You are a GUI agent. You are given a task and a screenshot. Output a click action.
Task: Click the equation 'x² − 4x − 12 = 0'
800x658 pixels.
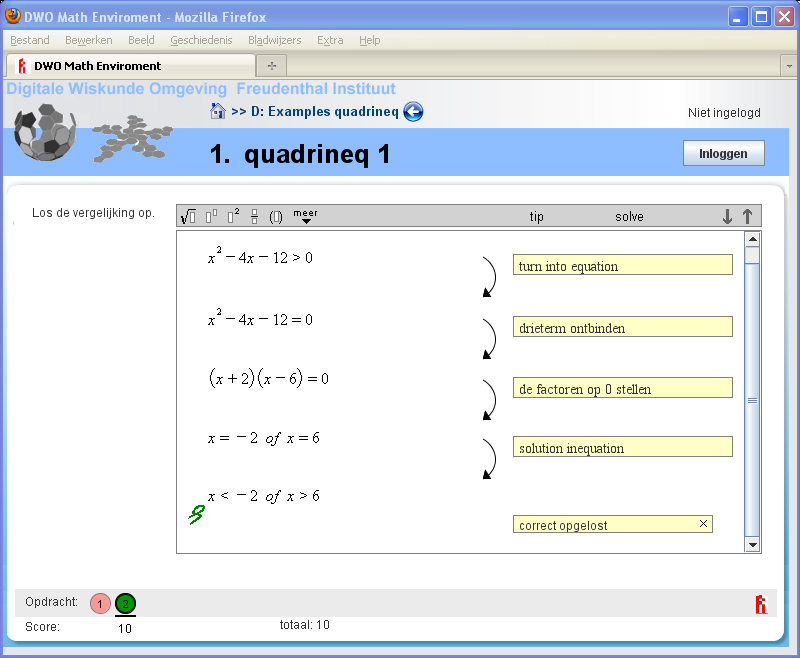click(260, 318)
